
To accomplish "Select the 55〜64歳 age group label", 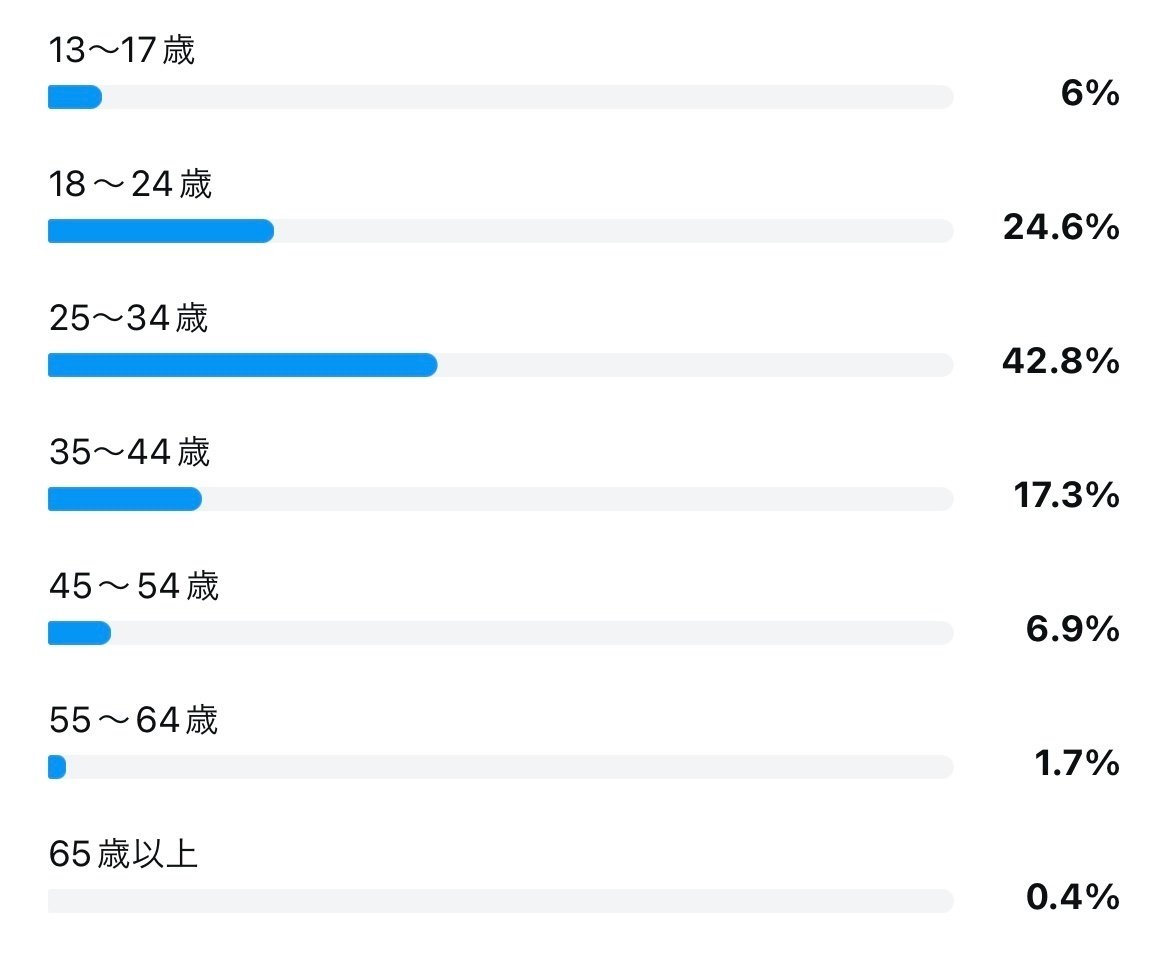I will (x=133, y=721).
